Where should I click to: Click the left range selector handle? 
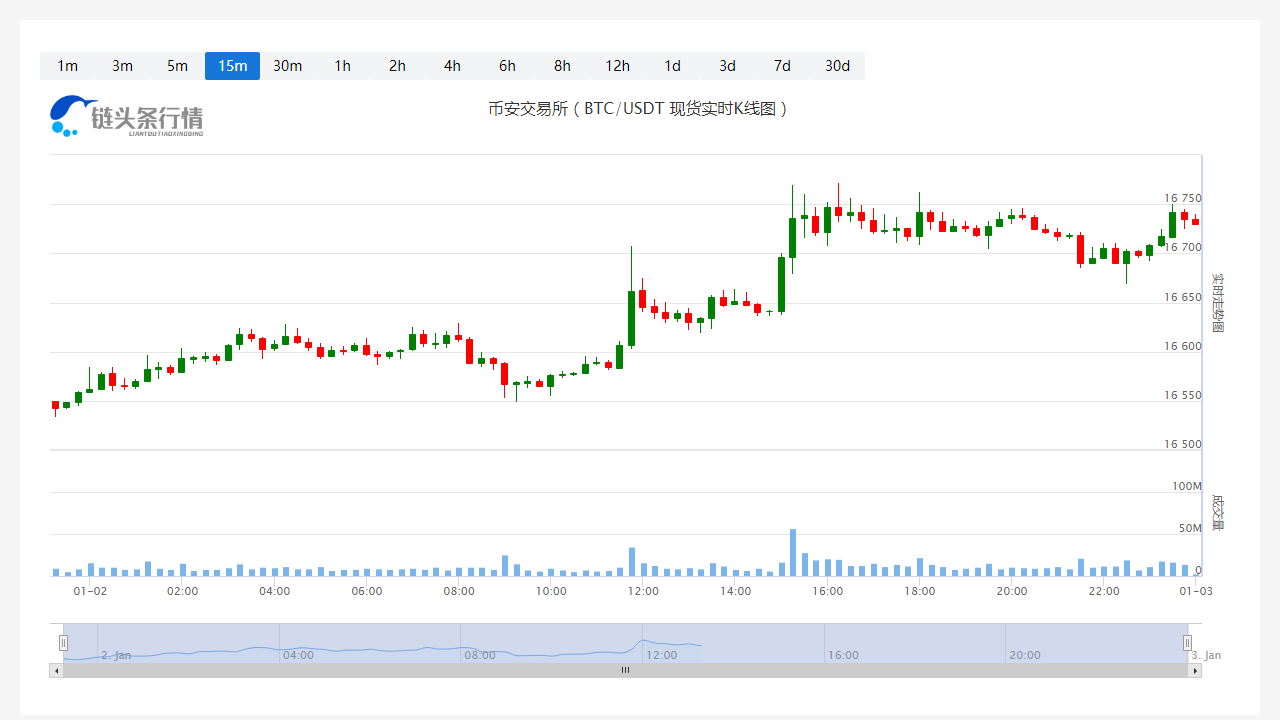(x=64, y=642)
